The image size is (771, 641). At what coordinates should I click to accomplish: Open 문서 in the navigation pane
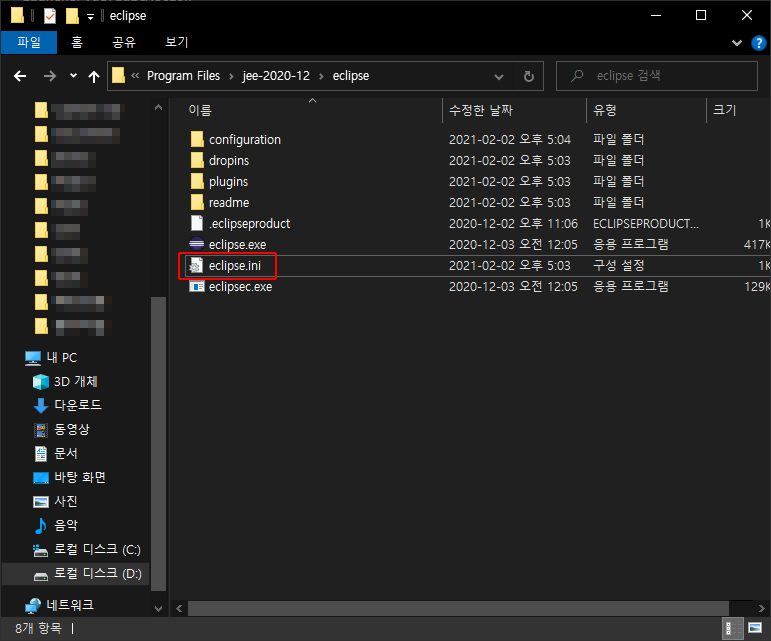(56, 453)
